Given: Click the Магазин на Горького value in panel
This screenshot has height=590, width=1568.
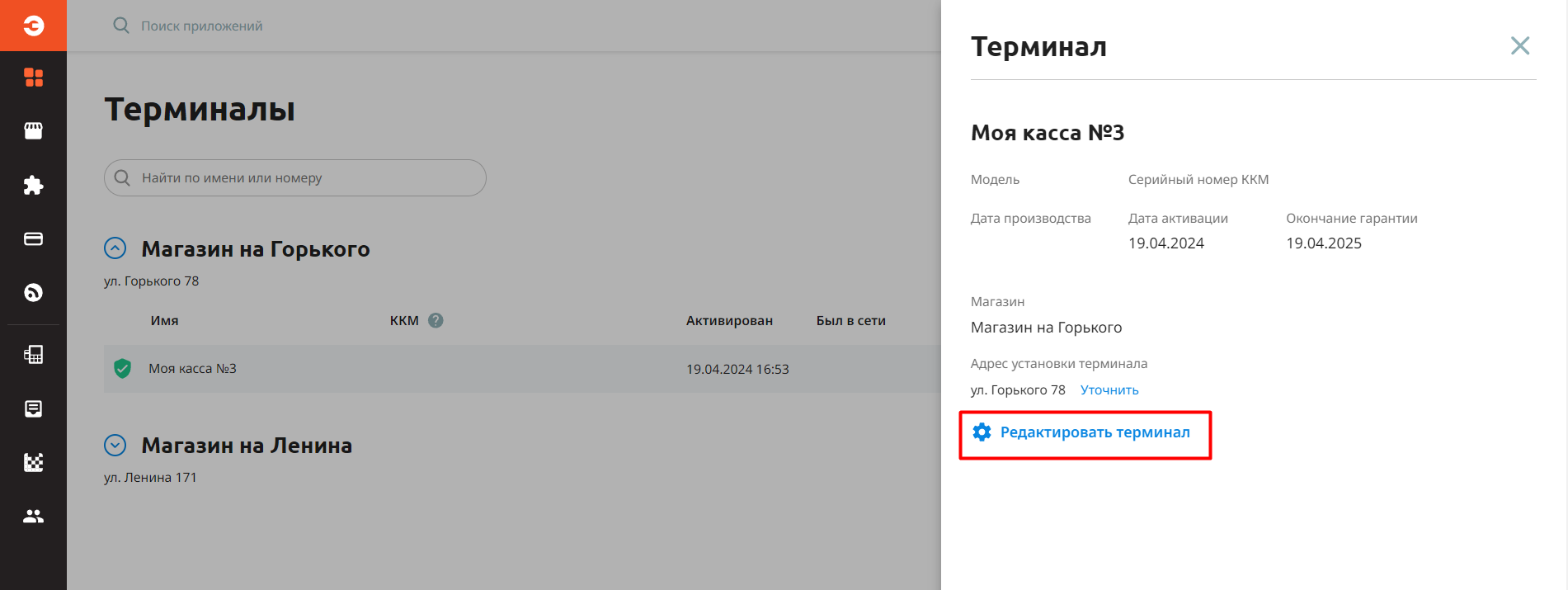Looking at the screenshot, I should (x=1046, y=328).
